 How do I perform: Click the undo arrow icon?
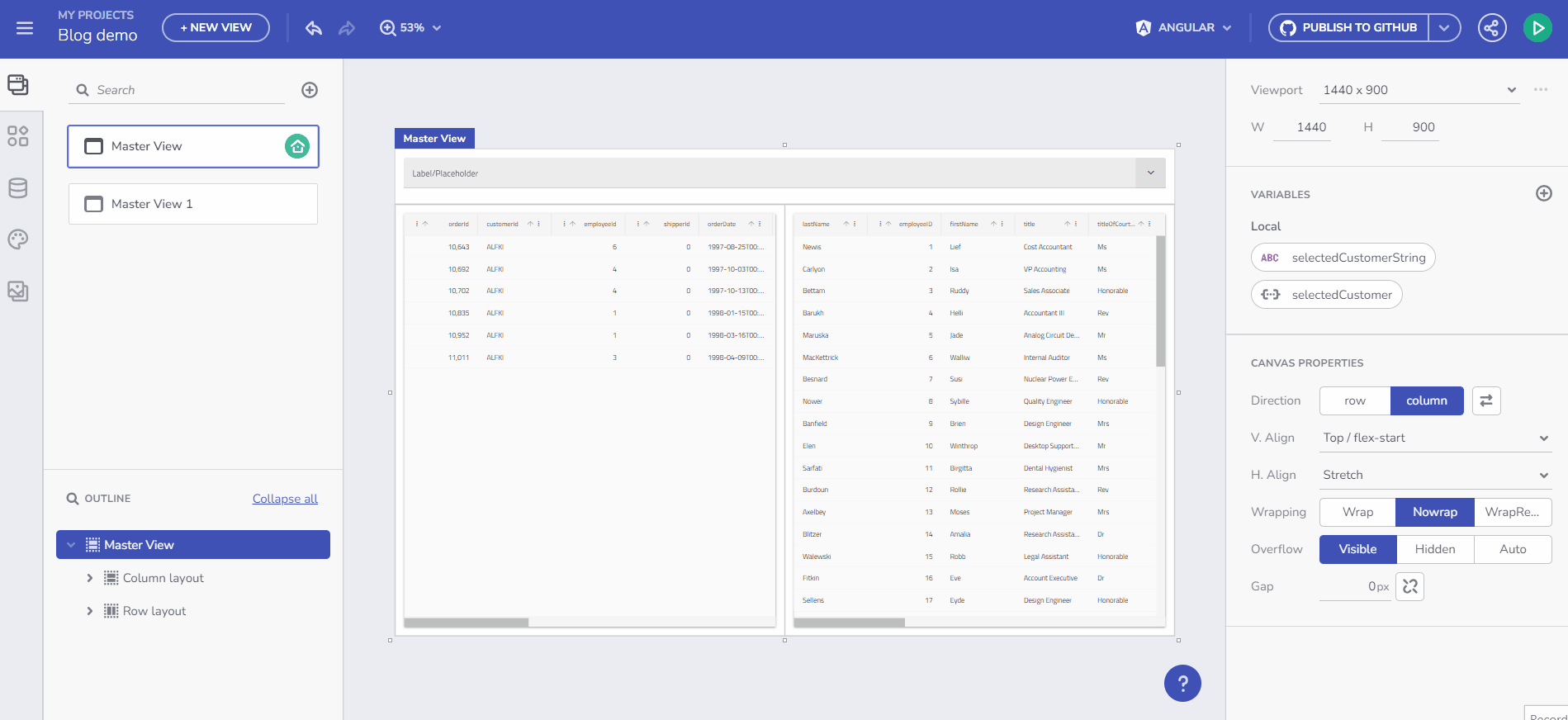[314, 28]
